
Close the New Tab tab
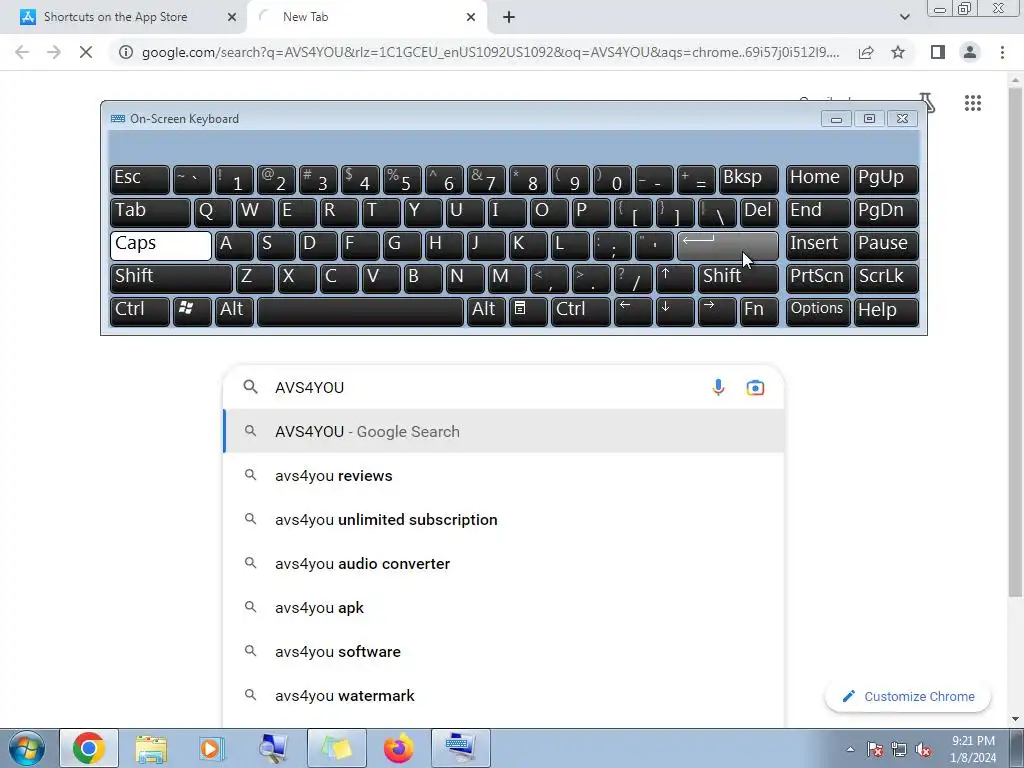471,17
